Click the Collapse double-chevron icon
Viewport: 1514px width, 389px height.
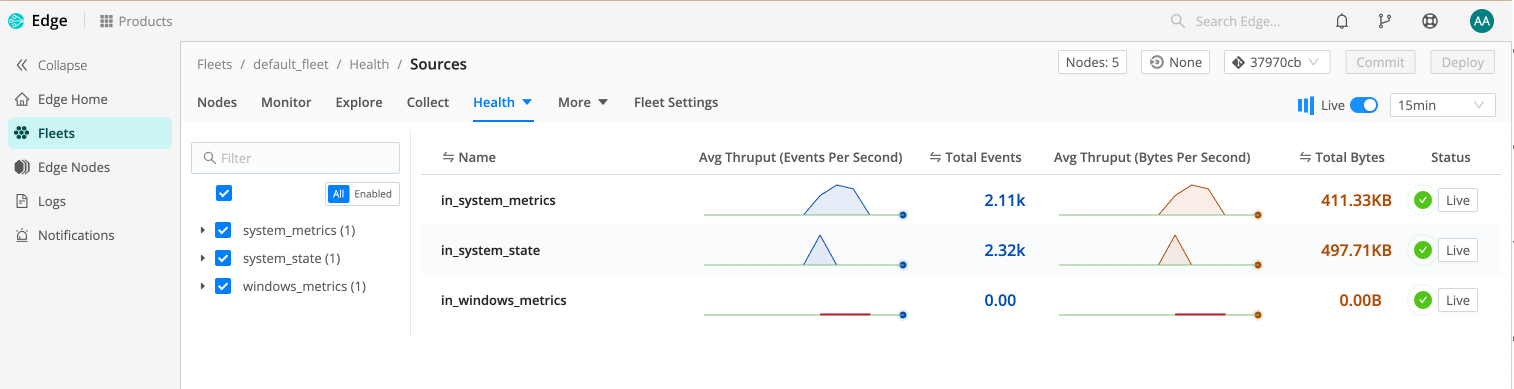pos(22,65)
